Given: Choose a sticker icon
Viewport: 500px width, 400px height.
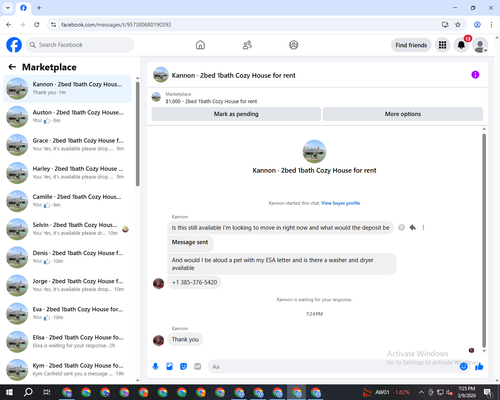Looking at the screenshot, I should pyautogui.click(x=183, y=367).
